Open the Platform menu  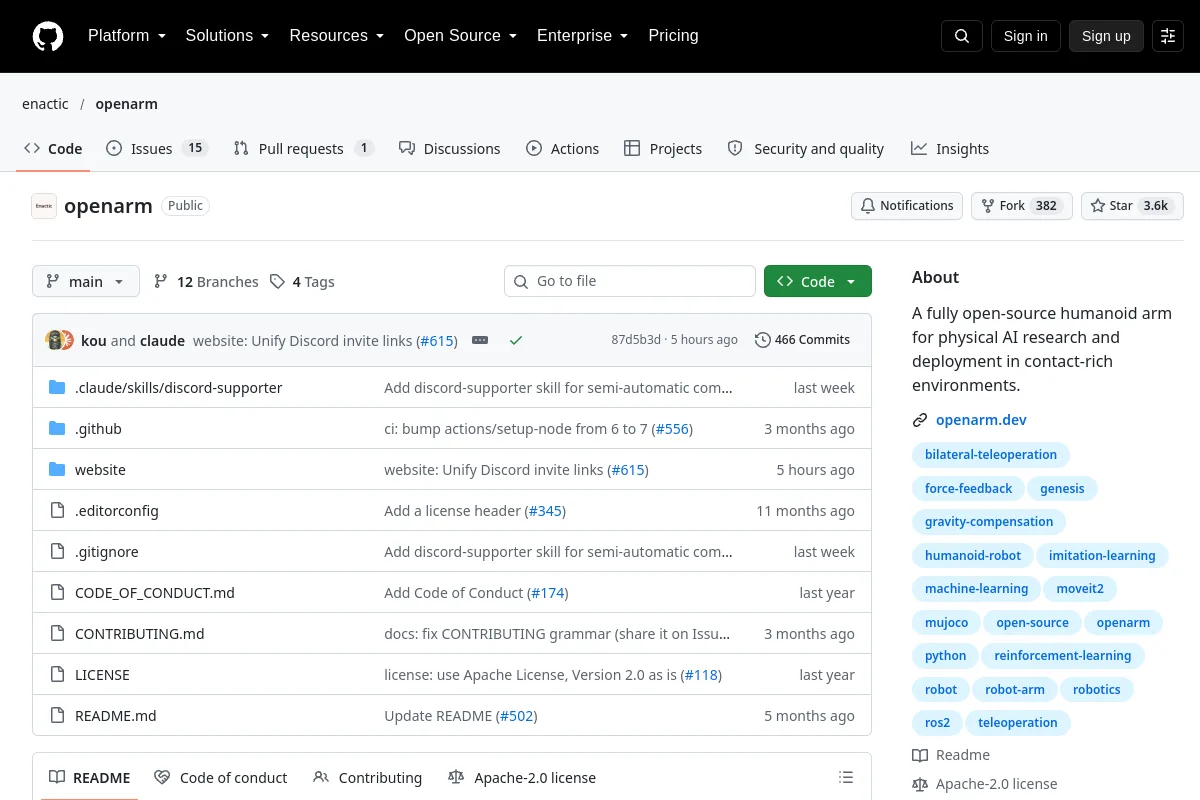point(127,36)
